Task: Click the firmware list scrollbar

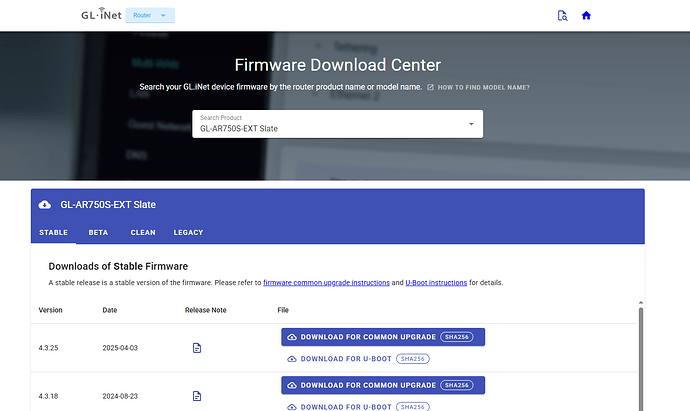Action: click(x=641, y=359)
